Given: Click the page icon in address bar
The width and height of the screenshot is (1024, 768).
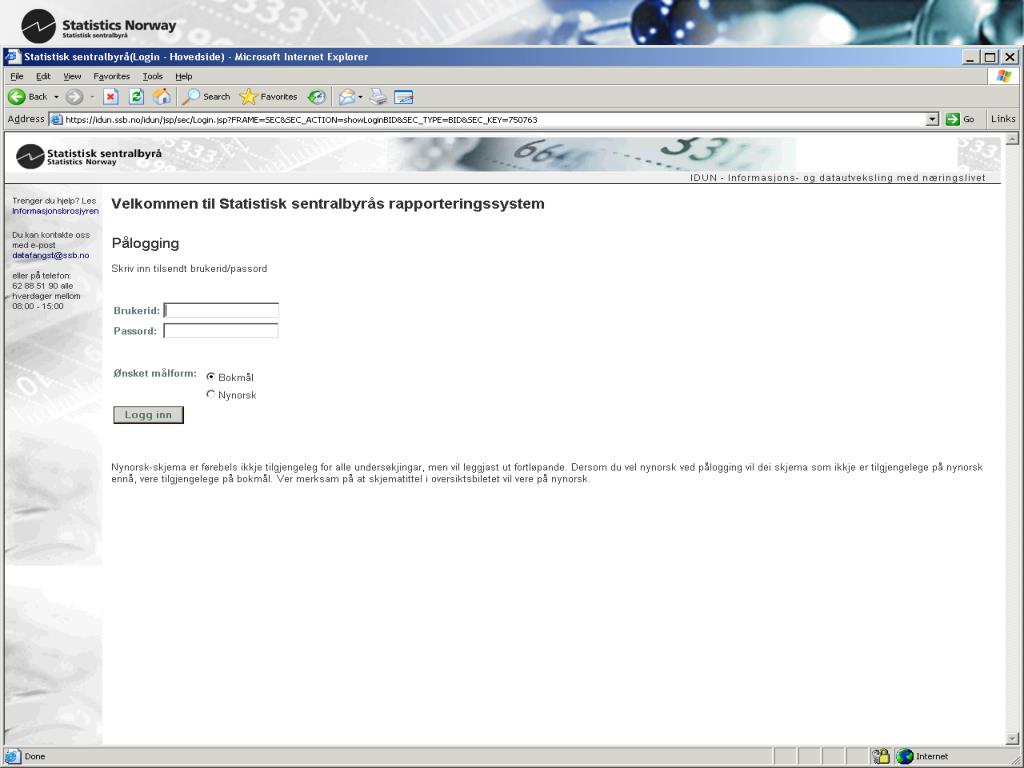Looking at the screenshot, I should 56,120.
